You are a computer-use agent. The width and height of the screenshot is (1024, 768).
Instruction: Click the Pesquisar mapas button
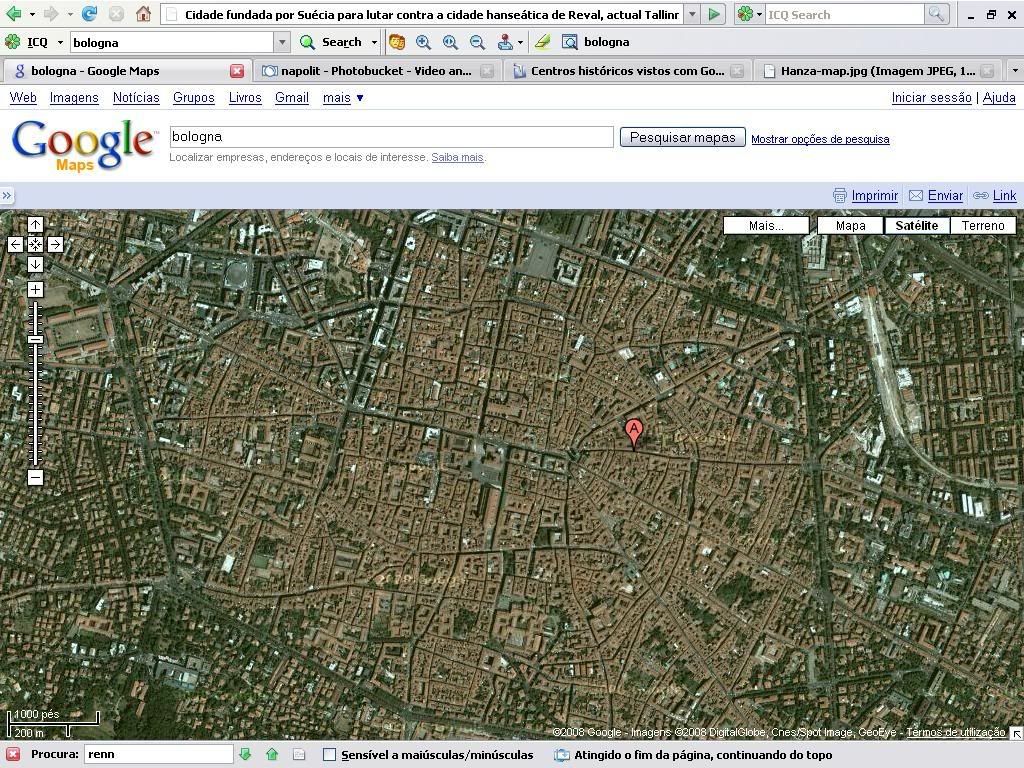click(x=682, y=137)
